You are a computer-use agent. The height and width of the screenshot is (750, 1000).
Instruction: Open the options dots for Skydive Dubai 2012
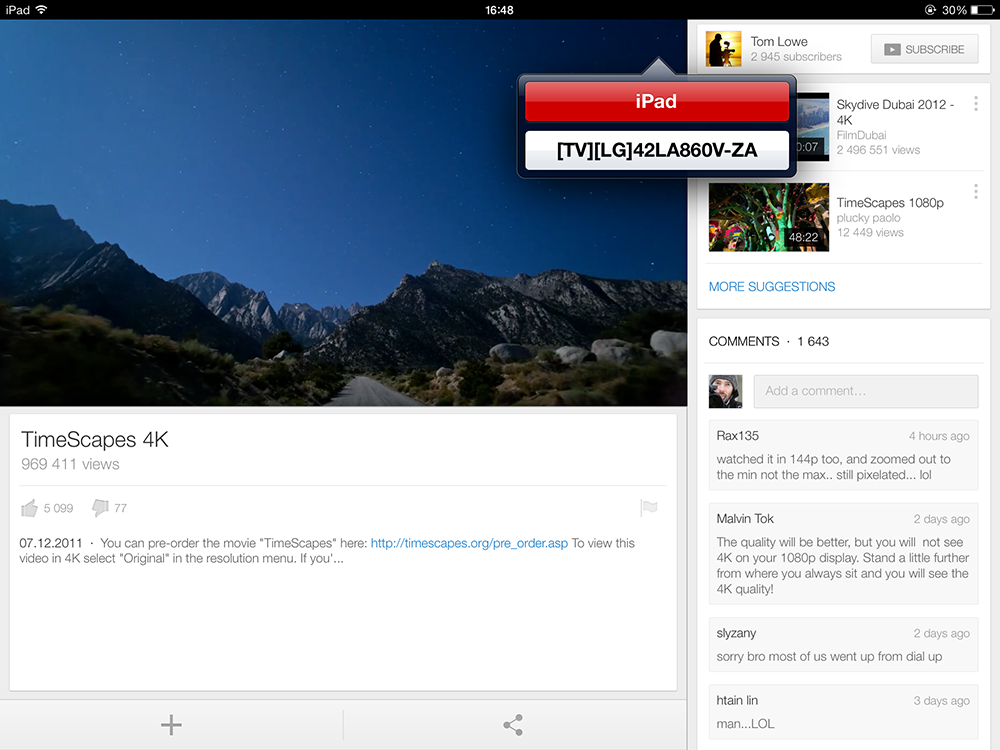click(976, 104)
